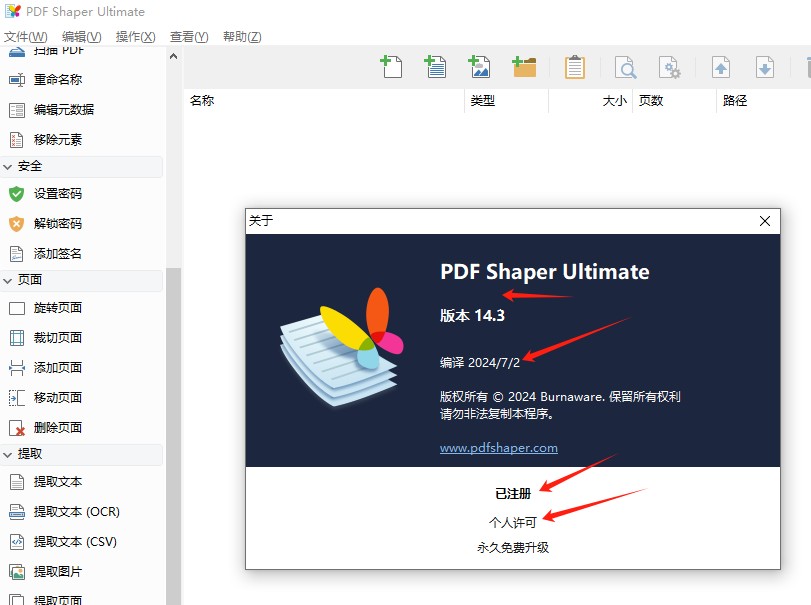Image resolution: width=811 pixels, height=605 pixels.
Task: Choose 旋转页面 from the sidebar
Action: (x=57, y=308)
